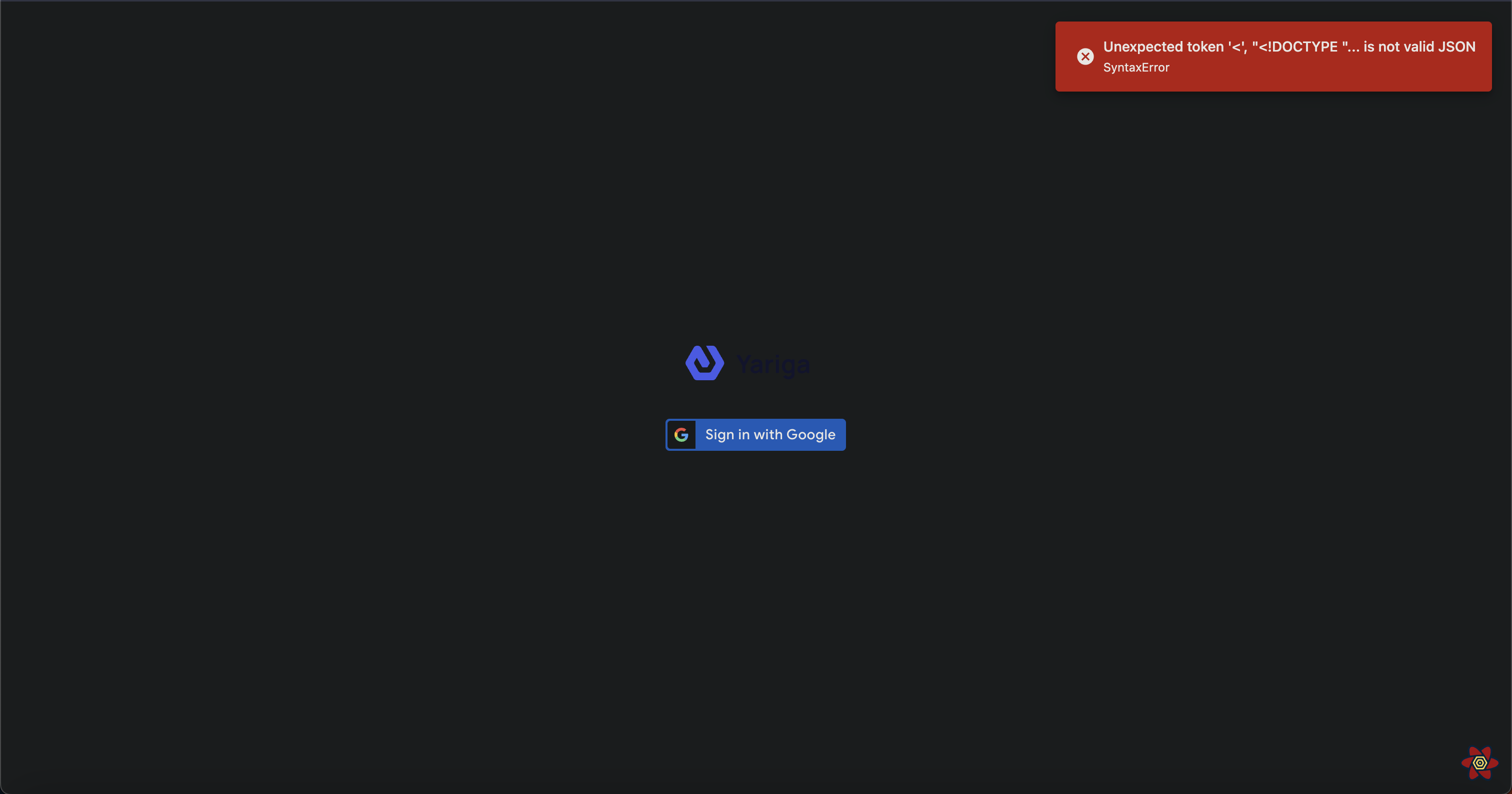This screenshot has width=1512, height=794.
Task: Select the "Unexpected token" error message text
Action: click(1289, 47)
